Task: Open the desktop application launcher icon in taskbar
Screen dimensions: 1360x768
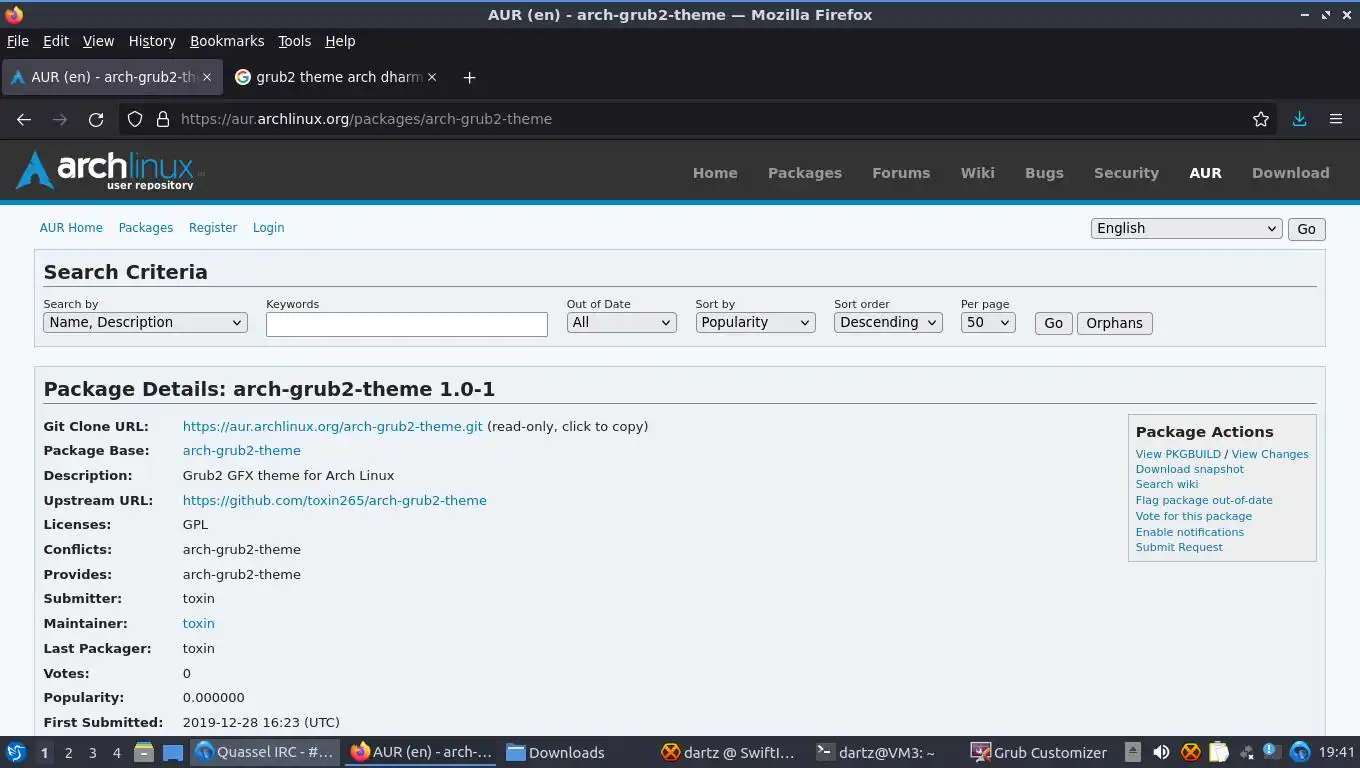Action: [15, 752]
